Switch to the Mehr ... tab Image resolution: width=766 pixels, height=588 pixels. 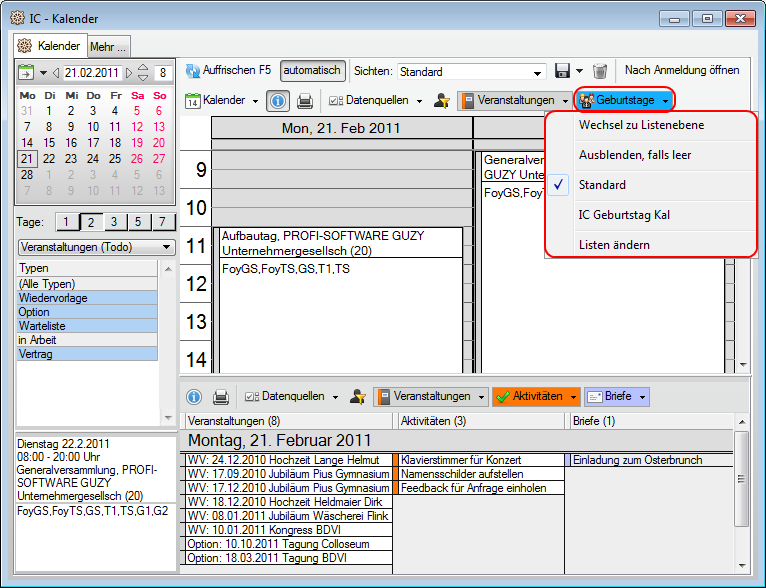click(x=108, y=46)
